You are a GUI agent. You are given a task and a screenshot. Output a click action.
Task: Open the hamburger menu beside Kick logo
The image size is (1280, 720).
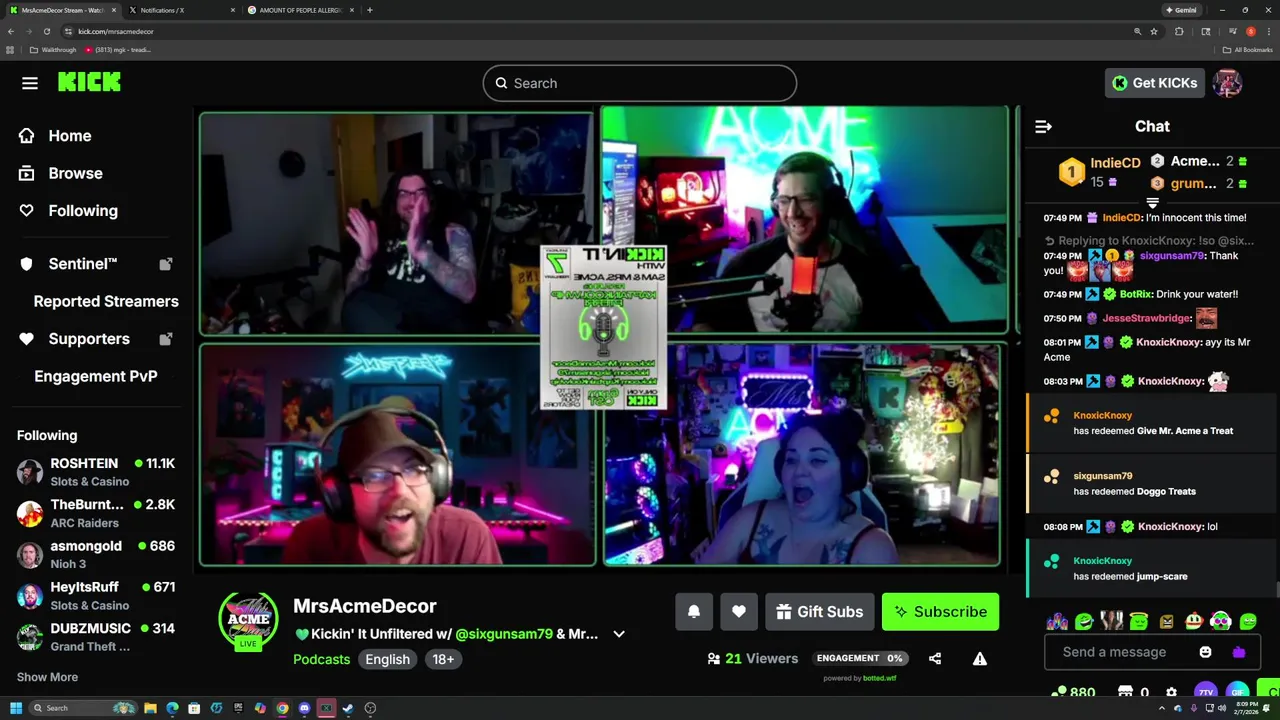(x=30, y=83)
